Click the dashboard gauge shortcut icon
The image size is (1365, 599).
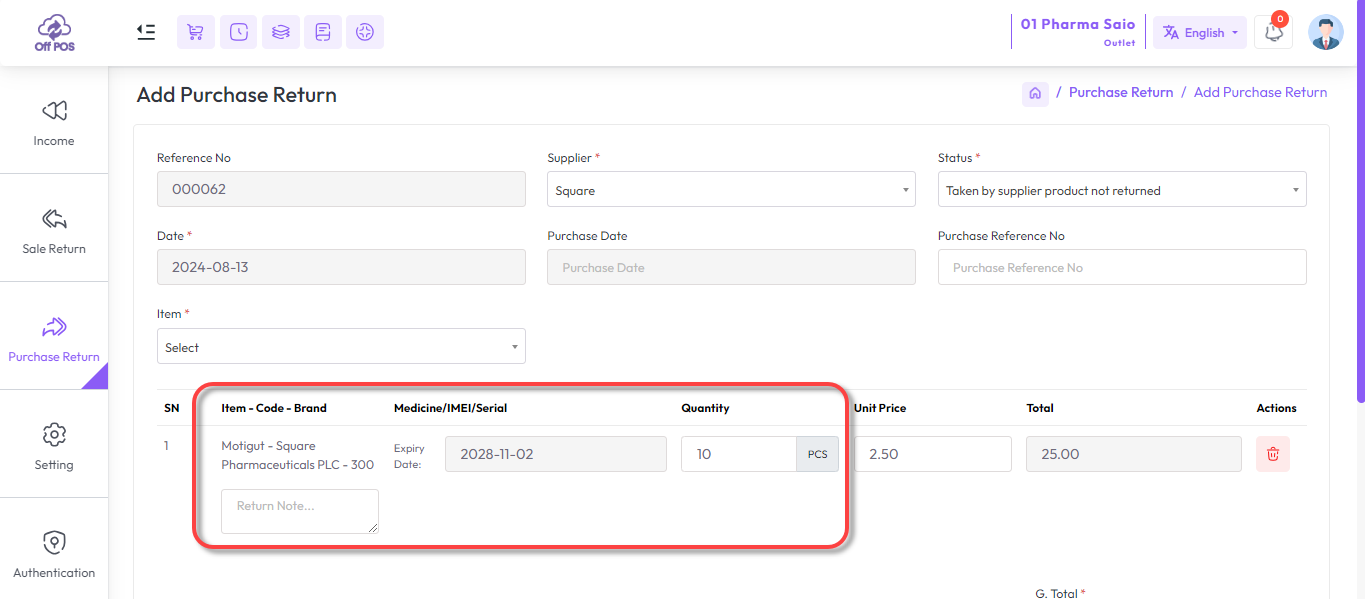[x=365, y=32]
